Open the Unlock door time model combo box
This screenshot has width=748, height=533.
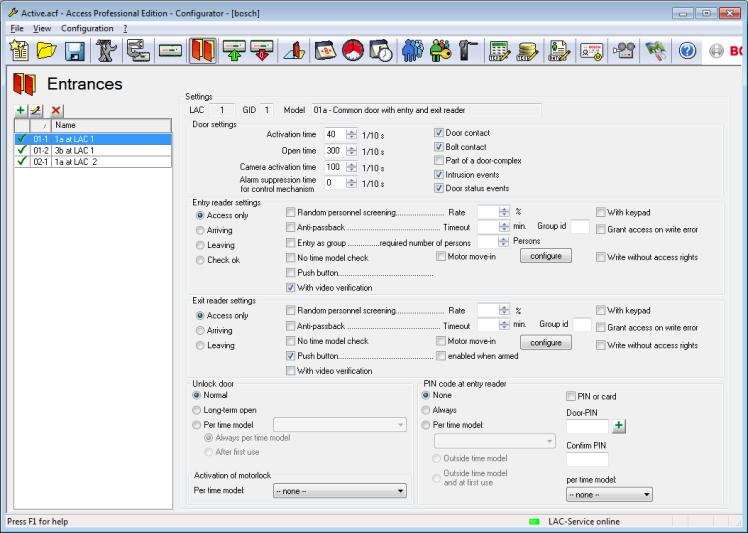point(340,425)
